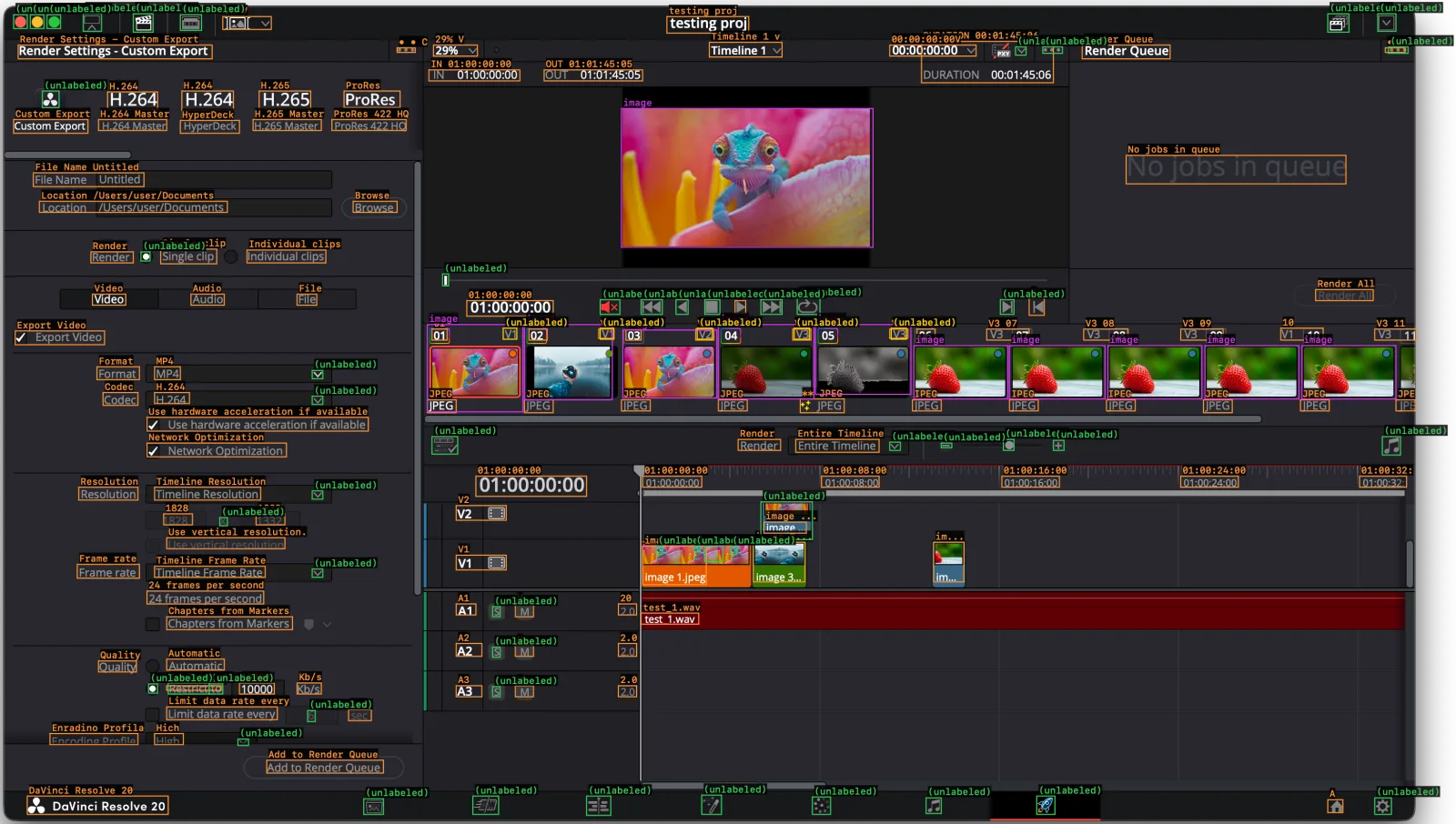Play in reverse in the viewer
The height and width of the screenshot is (824, 1456).
click(682, 307)
